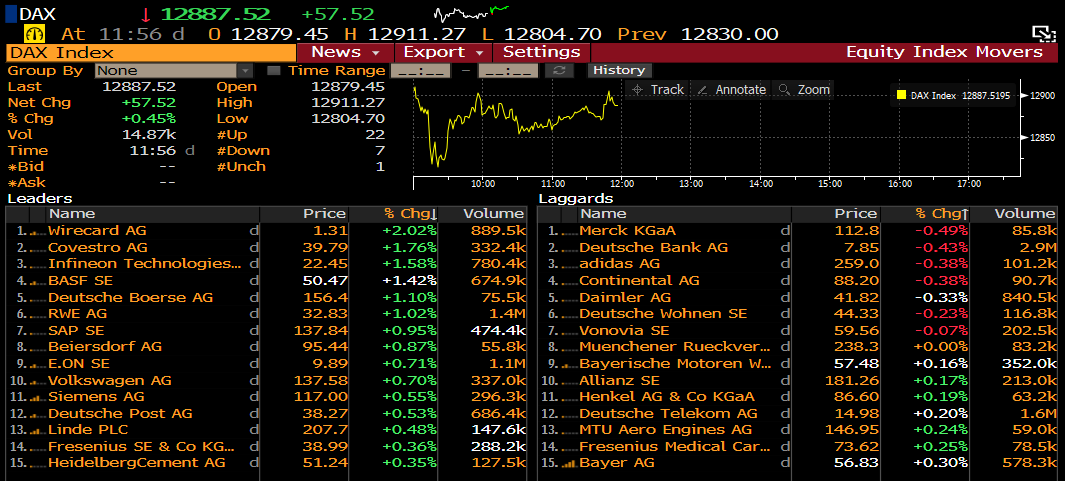Image resolution: width=1065 pixels, height=481 pixels.
Task: Click Laggards Price column header
Action: point(835,214)
